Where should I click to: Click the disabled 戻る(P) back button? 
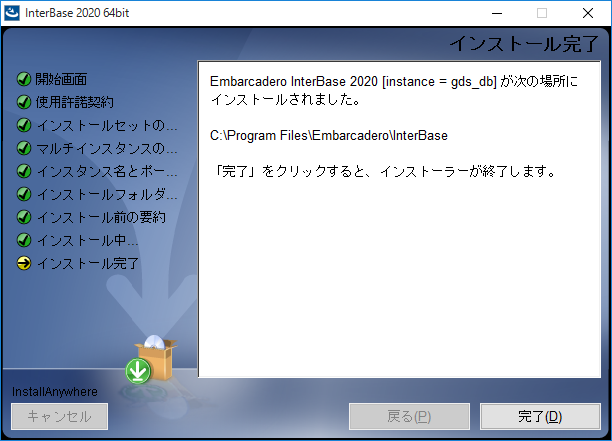pos(409,416)
